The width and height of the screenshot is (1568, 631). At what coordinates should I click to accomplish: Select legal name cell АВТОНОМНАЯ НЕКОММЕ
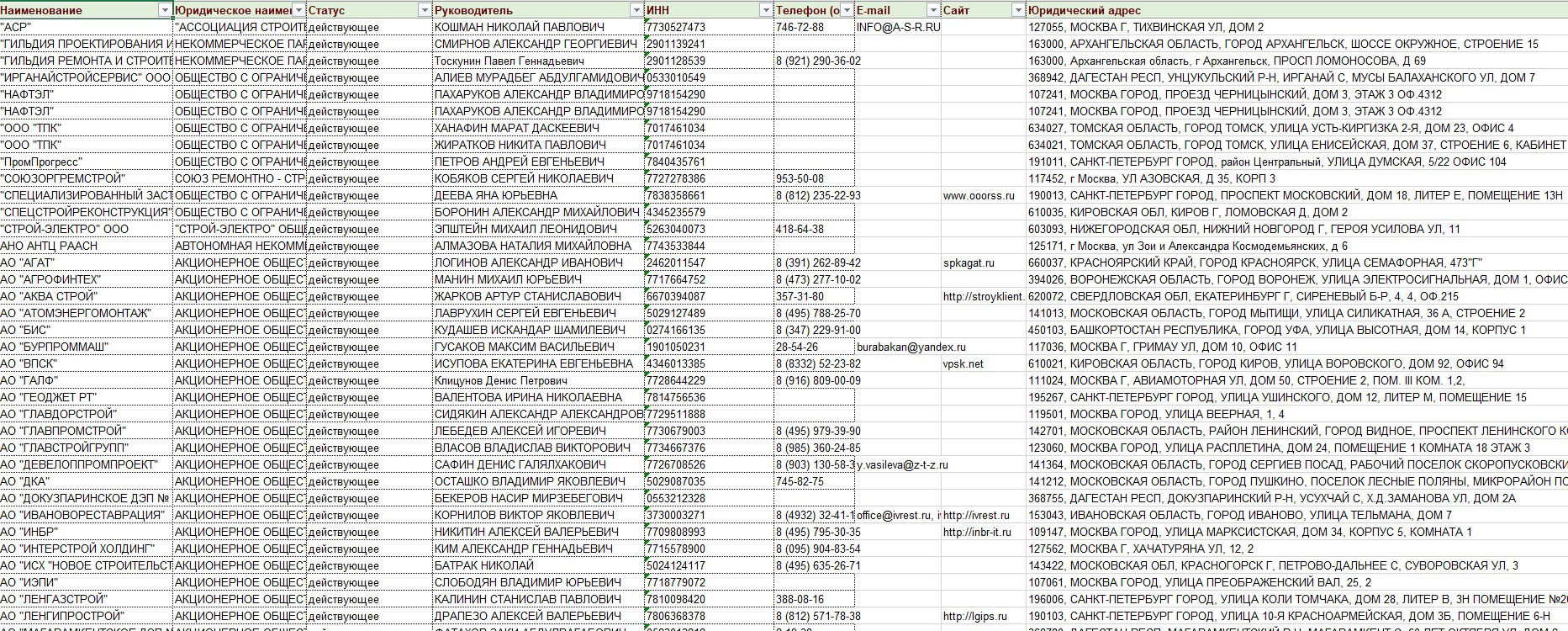click(x=240, y=246)
